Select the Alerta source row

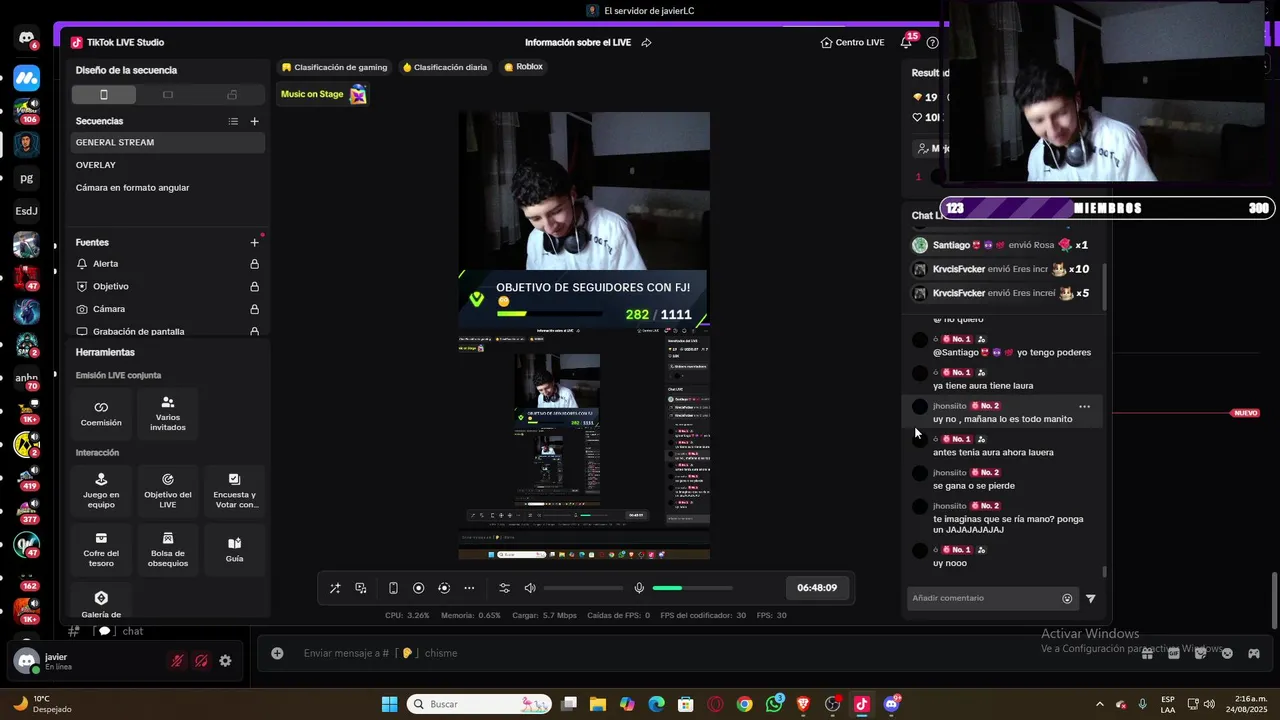click(168, 264)
